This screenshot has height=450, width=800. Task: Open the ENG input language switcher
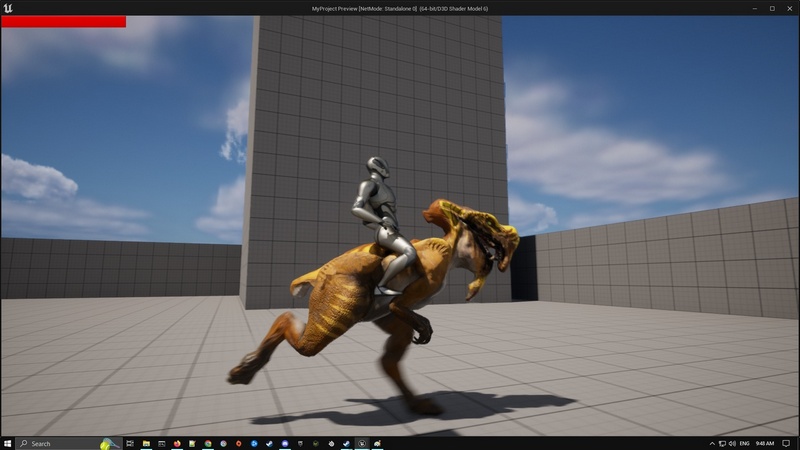(x=744, y=443)
